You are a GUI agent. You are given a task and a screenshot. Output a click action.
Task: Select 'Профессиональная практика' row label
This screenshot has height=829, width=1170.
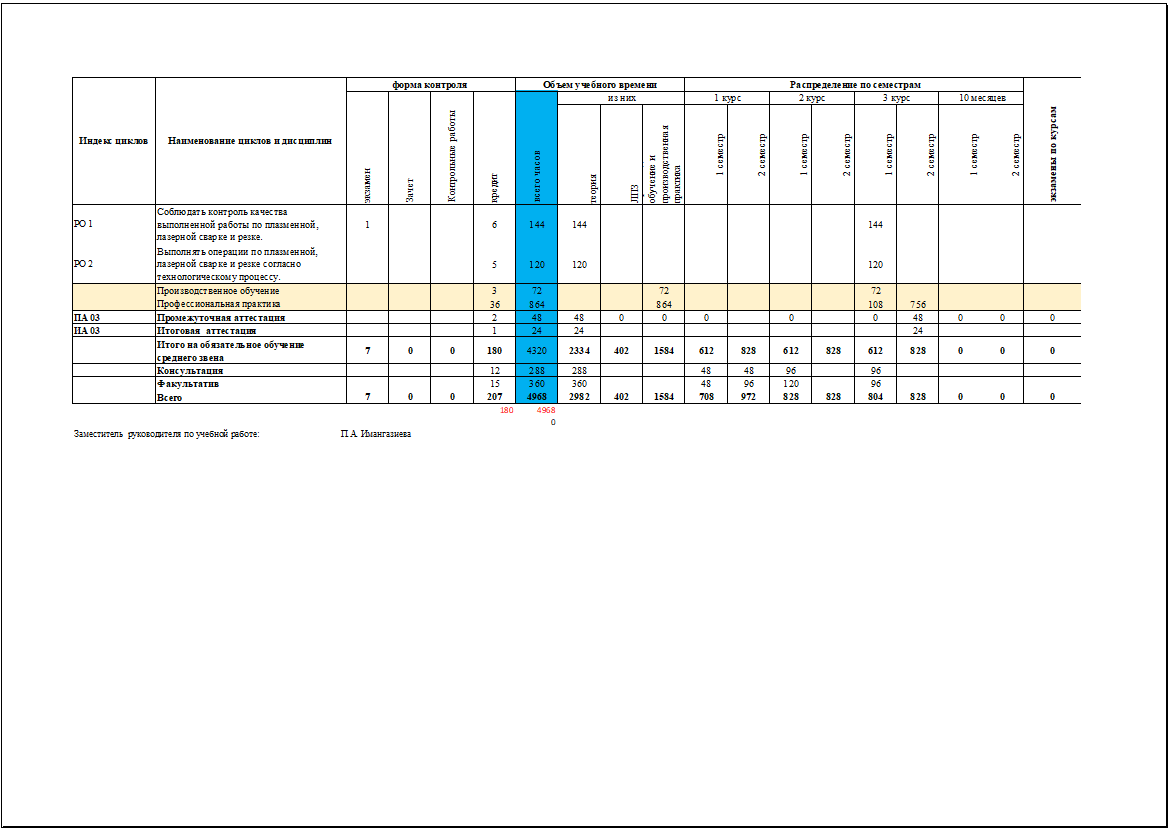pos(218,303)
